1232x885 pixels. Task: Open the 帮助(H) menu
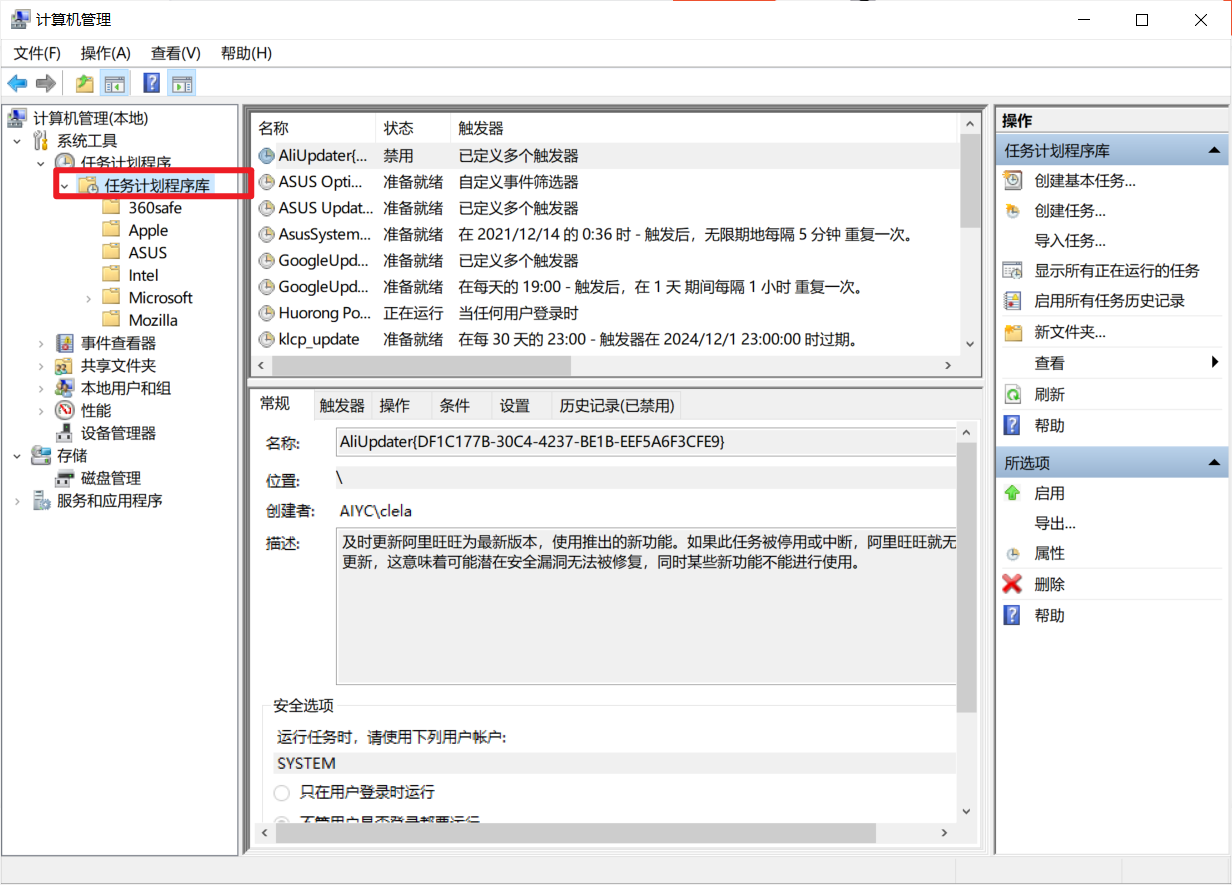(246, 53)
